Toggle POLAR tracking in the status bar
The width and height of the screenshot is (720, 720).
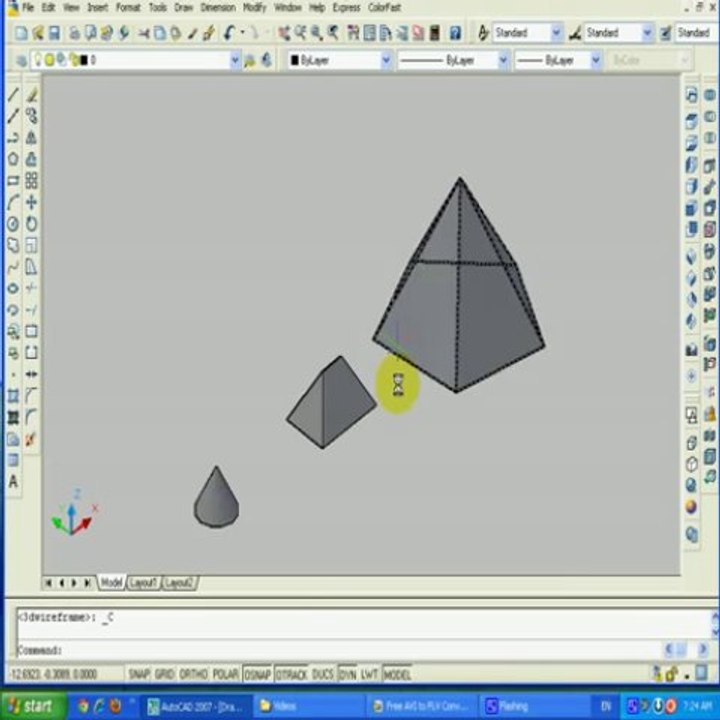coord(225,674)
